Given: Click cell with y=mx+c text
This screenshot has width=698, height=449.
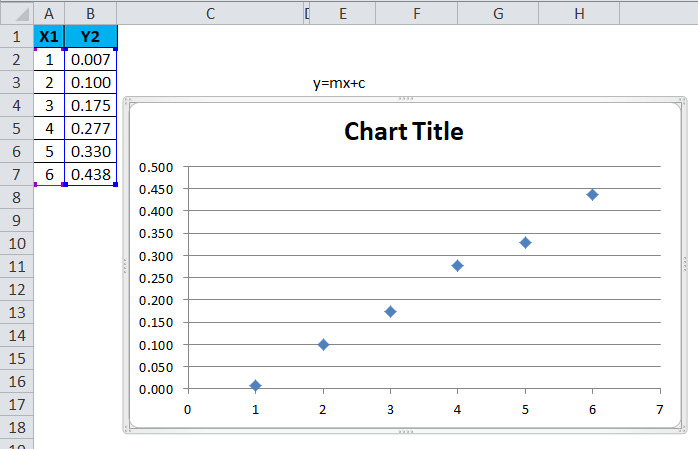Looking at the screenshot, I should click(x=339, y=83).
